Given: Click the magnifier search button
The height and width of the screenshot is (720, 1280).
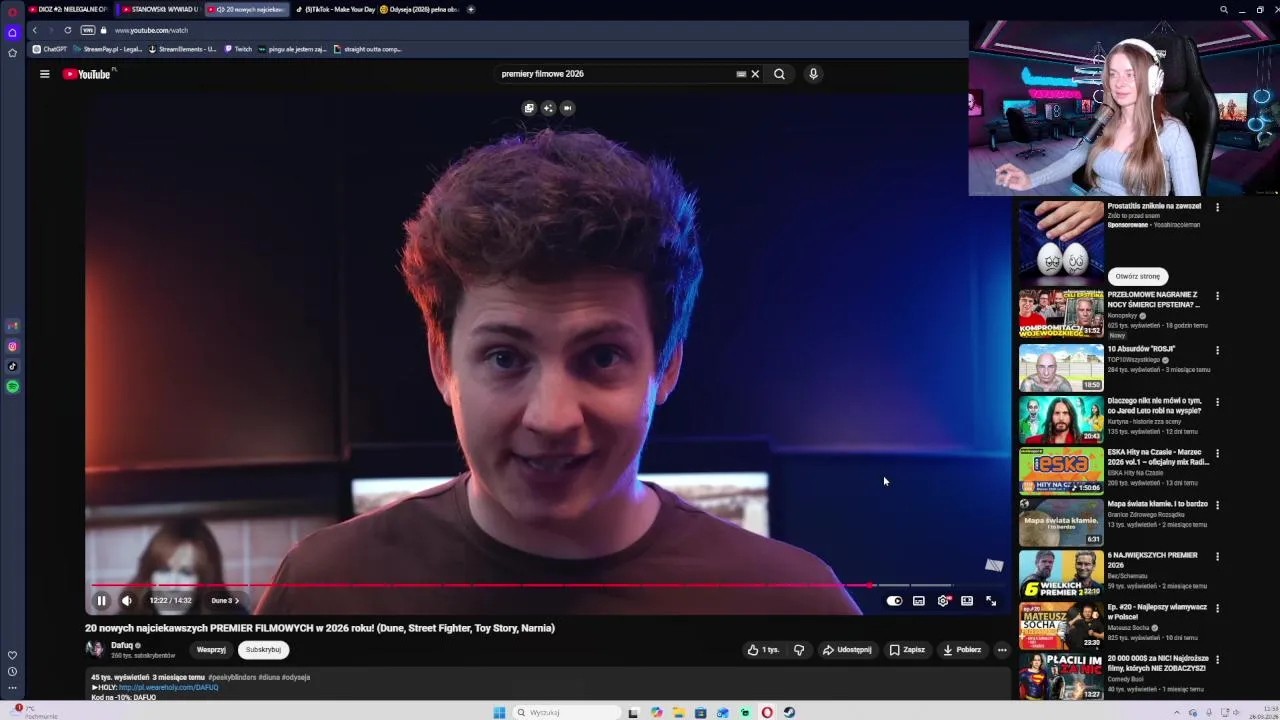Looking at the screenshot, I should click(x=779, y=74).
